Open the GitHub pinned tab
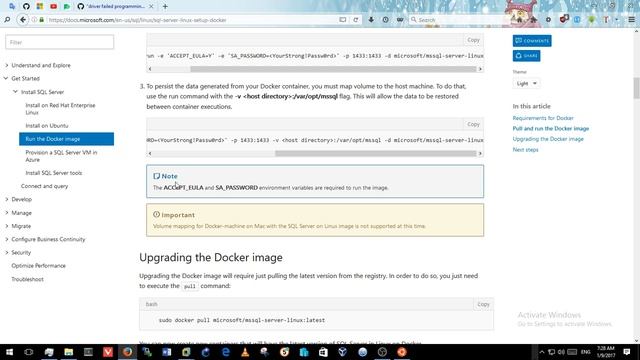Viewport: 640px width, 360px height. pyautogui.click(x=26, y=6)
